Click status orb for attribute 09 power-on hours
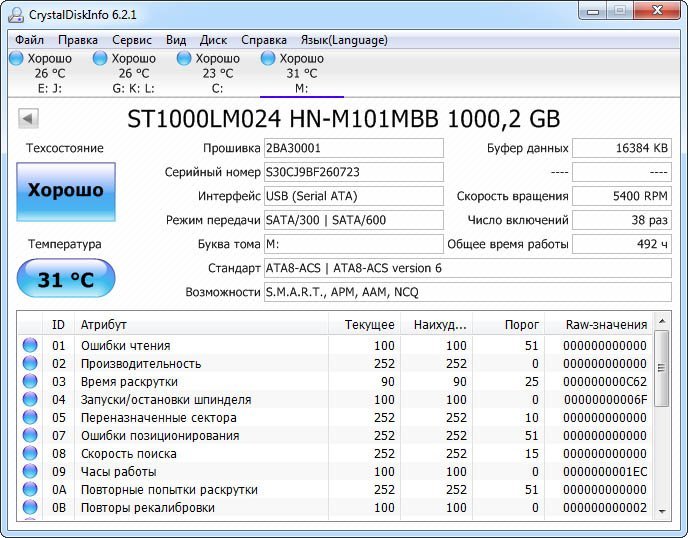This screenshot has width=688, height=538. (30, 472)
